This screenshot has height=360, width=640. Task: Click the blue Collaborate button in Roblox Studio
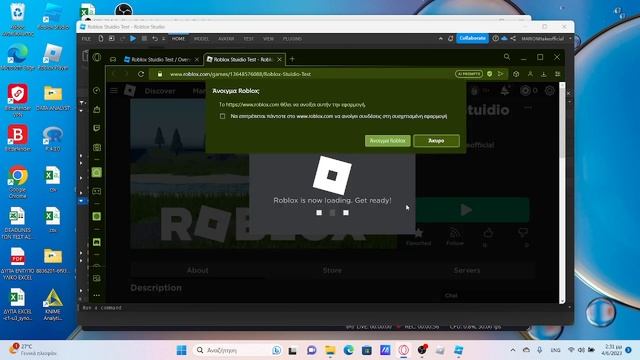(x=472, y=38)
